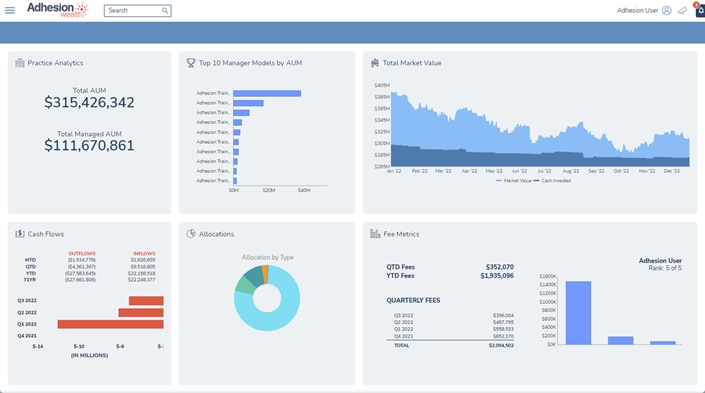Select the longest bar in Top 10 Managers

(x=267, y=93)
